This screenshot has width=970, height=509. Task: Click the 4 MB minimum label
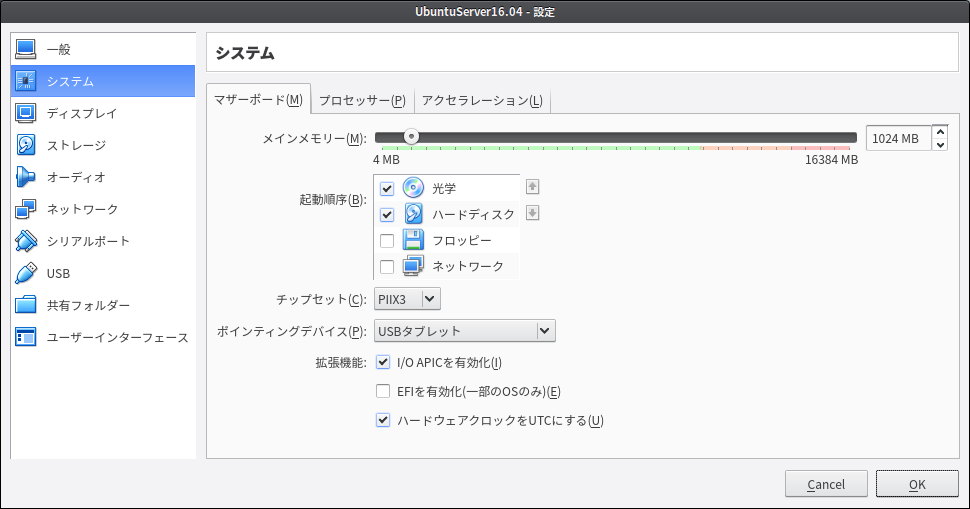[x=386, y=160]
